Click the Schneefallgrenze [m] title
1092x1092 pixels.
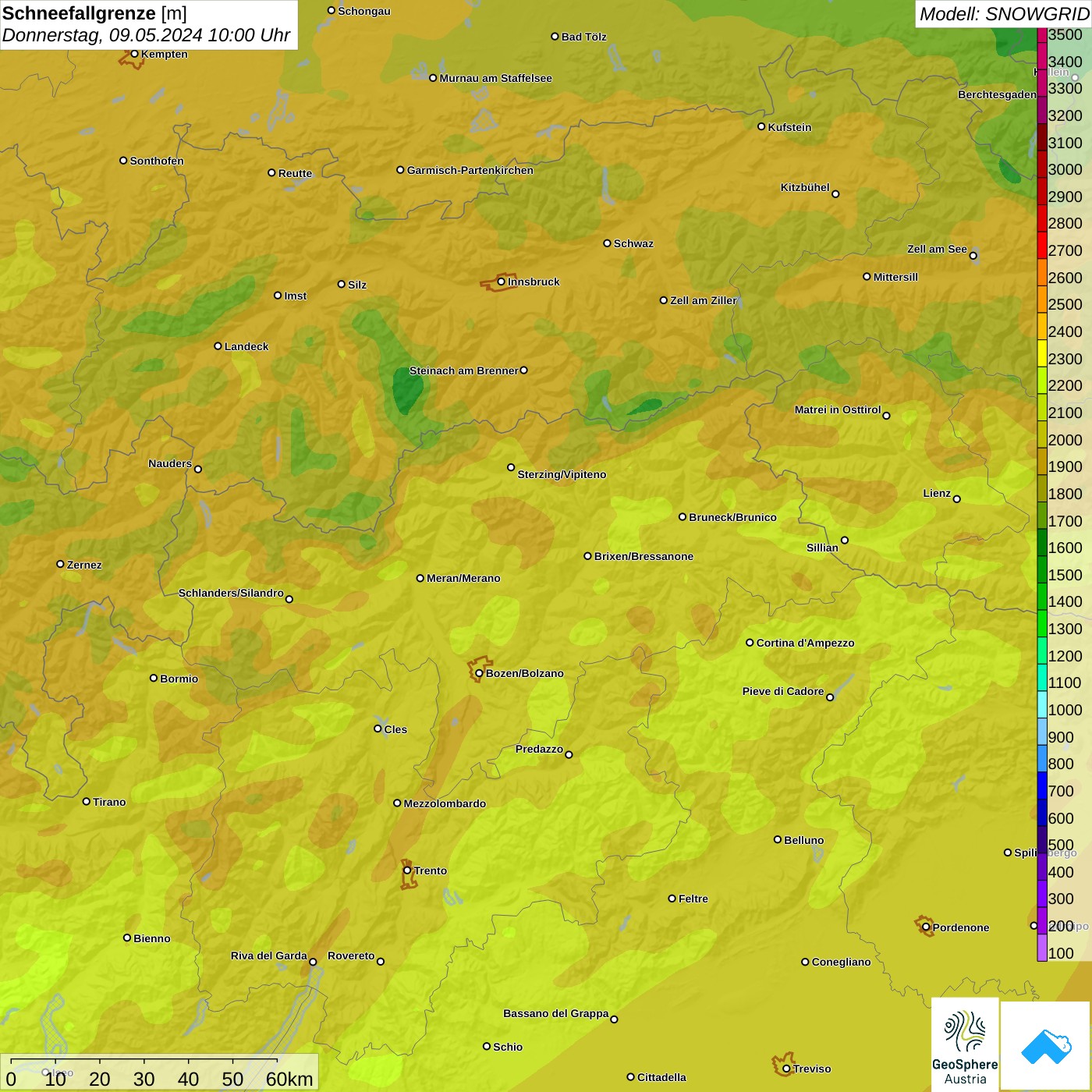click(x=94, y=13)
